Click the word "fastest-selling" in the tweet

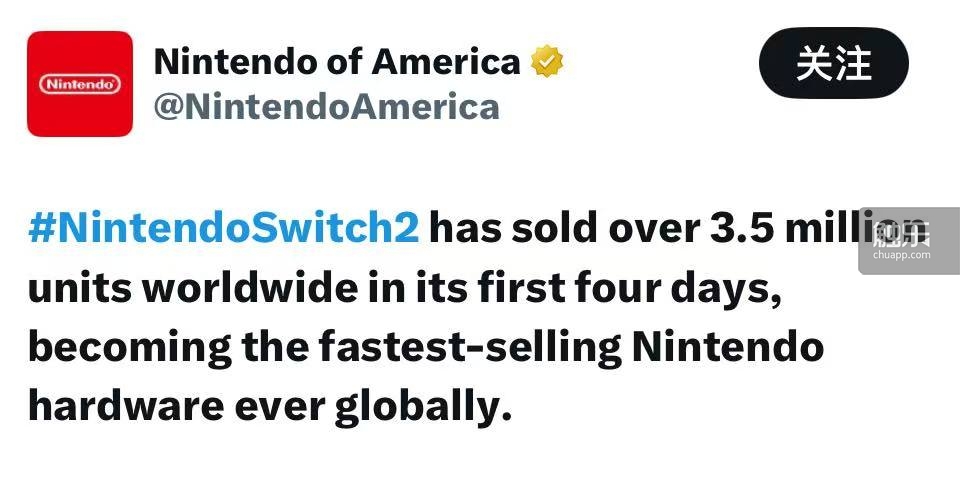[x=470, y=347]
